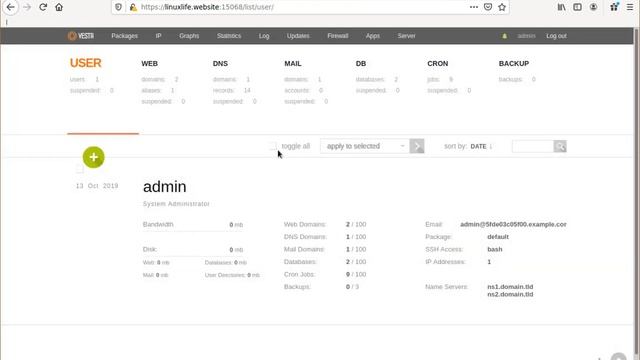Switch to DNS tab

tap(220, 64)
